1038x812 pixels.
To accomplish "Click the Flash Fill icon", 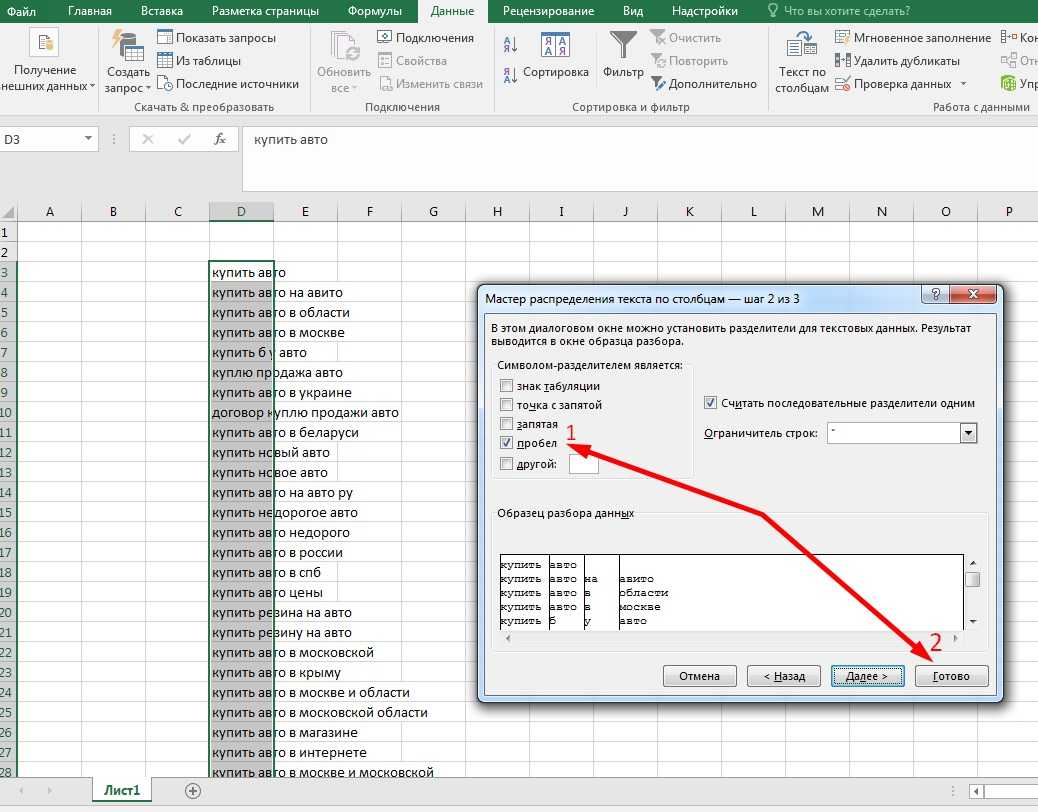I will pos(843,38).
